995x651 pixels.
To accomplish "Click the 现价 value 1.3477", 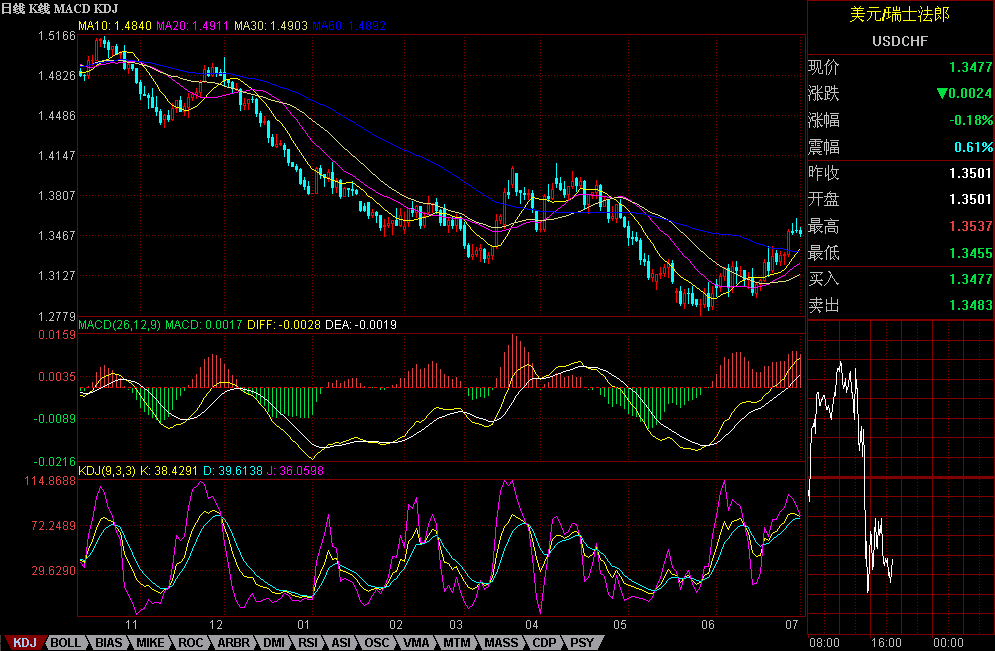I will pyautogui.click(x=970, y=67).
